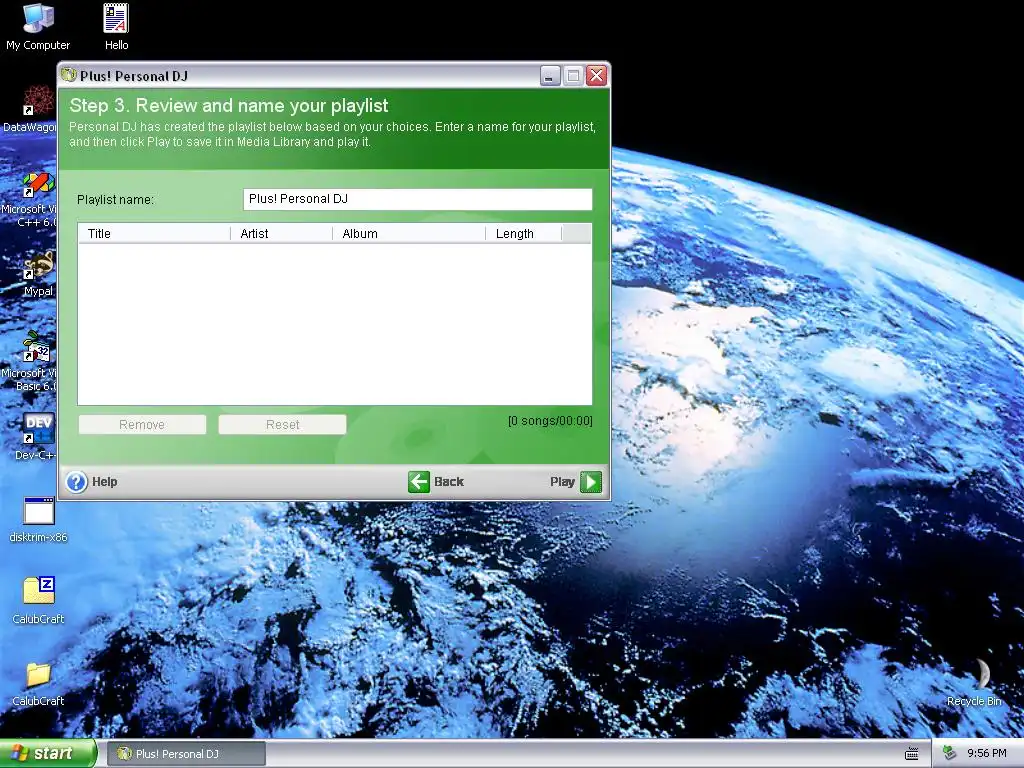
Task: Sort playlist by Title column
Action: (154, 234)
